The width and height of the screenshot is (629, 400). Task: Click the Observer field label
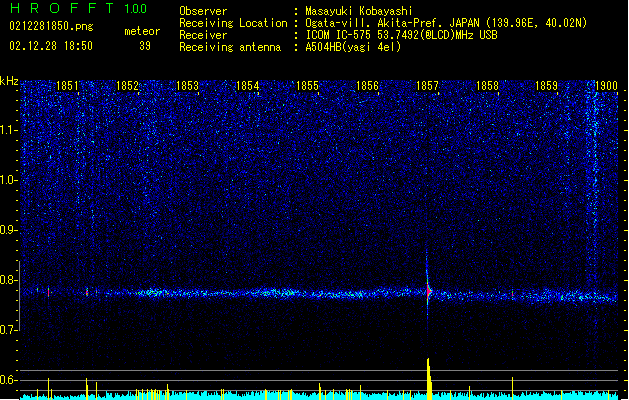[203, 11]
